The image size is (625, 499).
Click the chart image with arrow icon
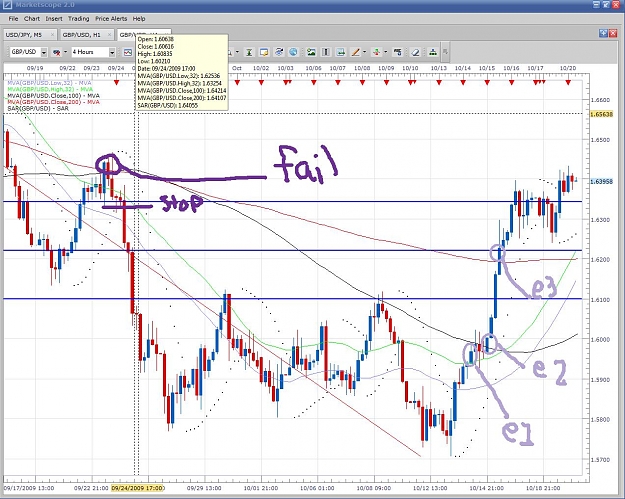click(340, 52)
